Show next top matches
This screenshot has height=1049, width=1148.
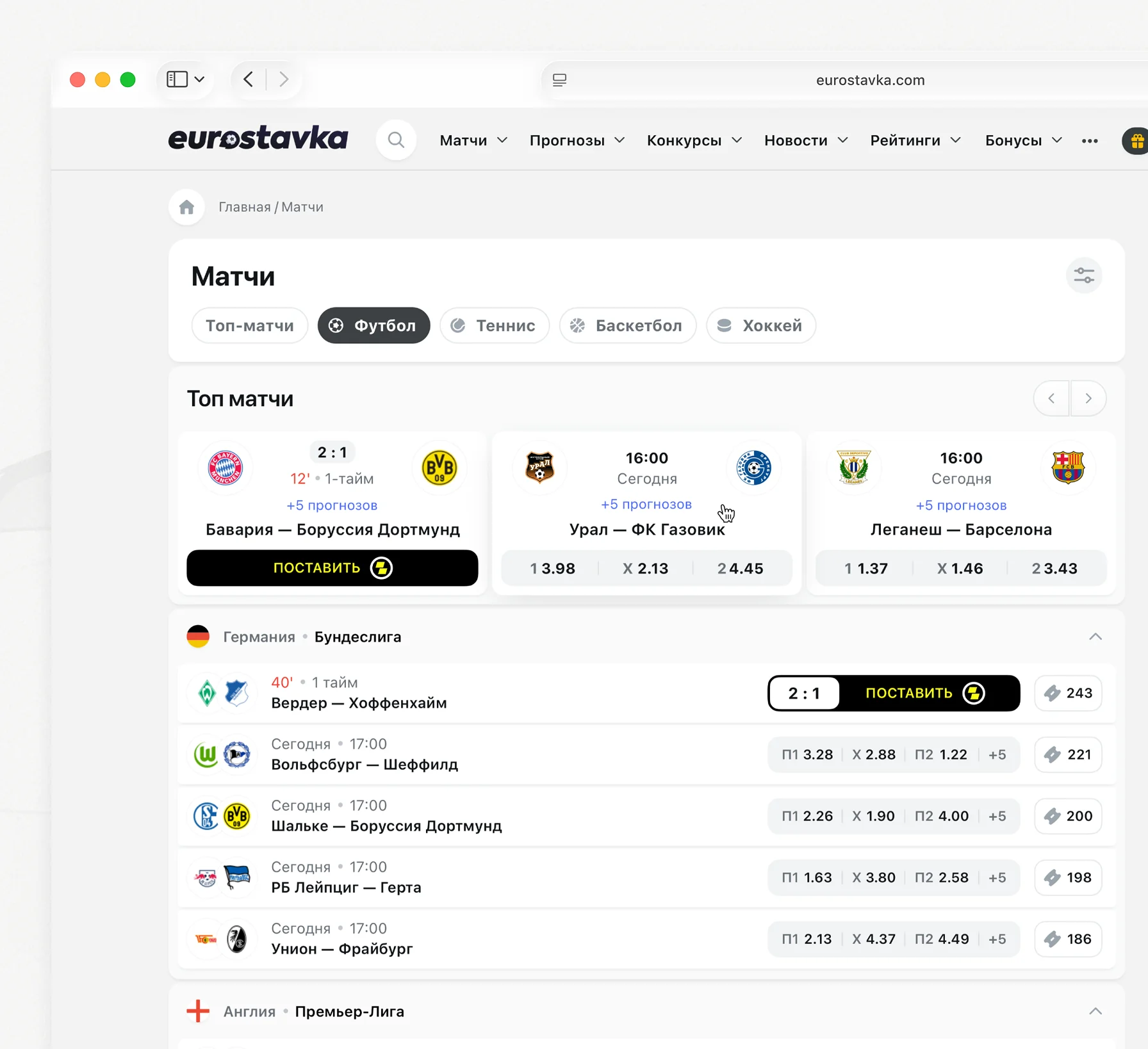(1088, 398)
